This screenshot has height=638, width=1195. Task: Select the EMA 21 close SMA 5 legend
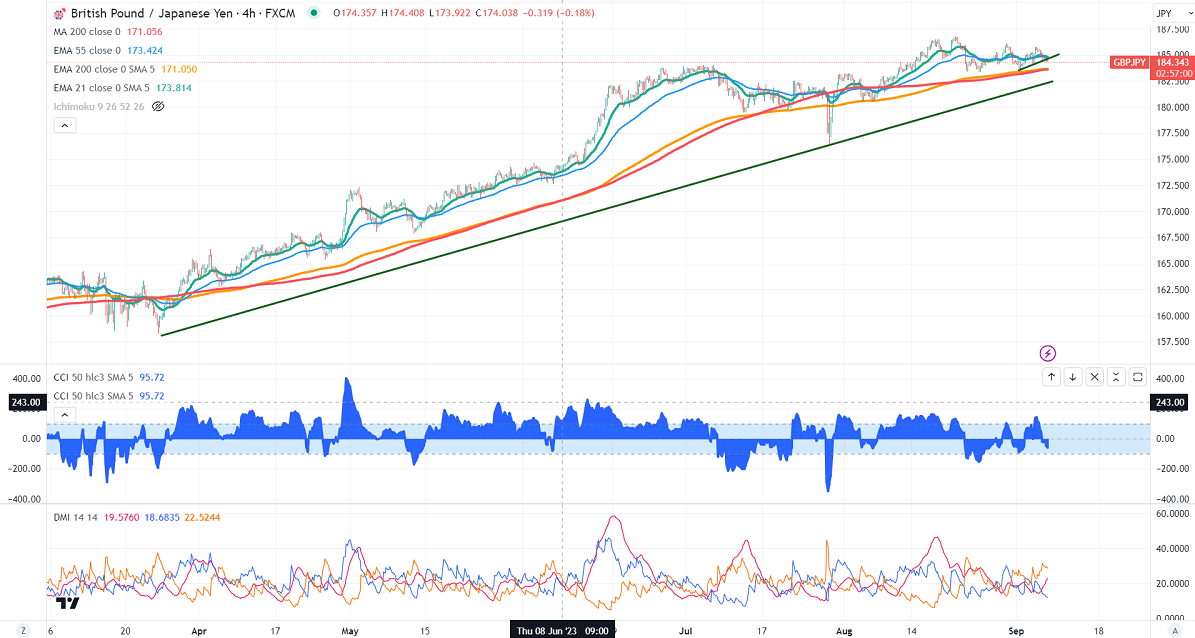101,88
